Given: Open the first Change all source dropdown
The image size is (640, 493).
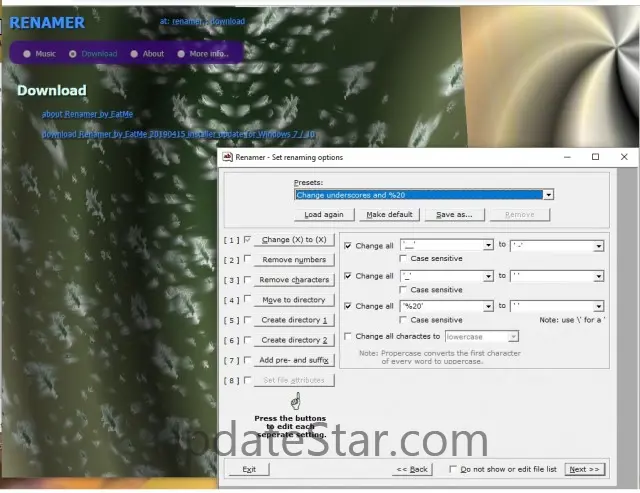Looking at the screenshot, I should pyautogui.click(x=488, y=245).
